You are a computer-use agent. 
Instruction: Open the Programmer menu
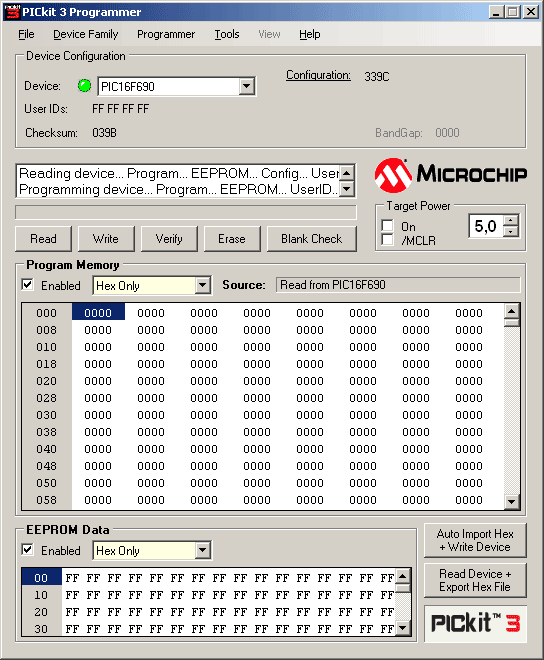point(166,34)
